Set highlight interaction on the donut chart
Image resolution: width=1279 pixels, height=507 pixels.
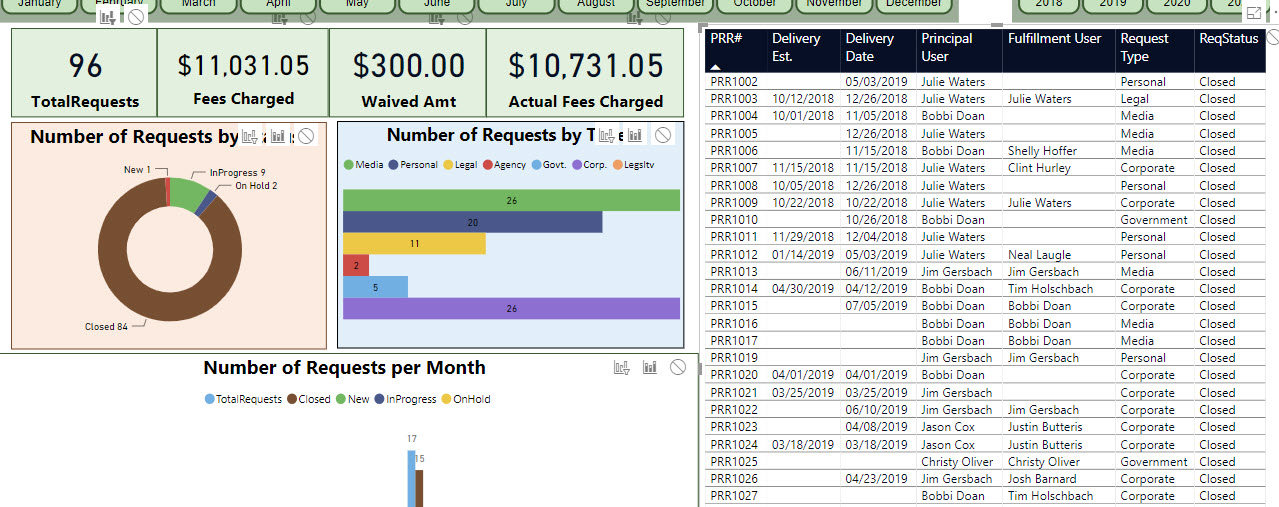[x=277, y=136]
